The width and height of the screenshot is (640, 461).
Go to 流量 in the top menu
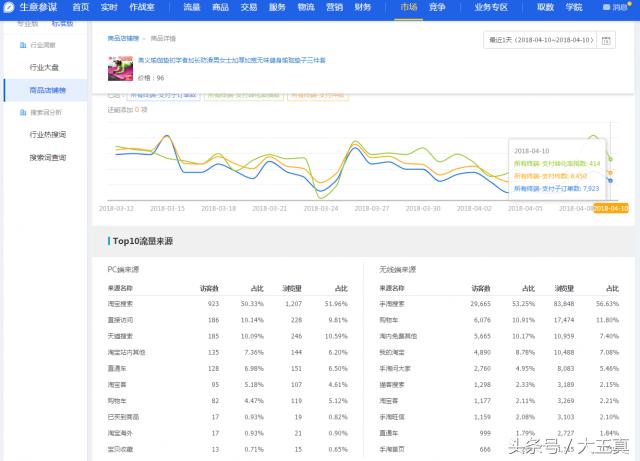point(191,7)
